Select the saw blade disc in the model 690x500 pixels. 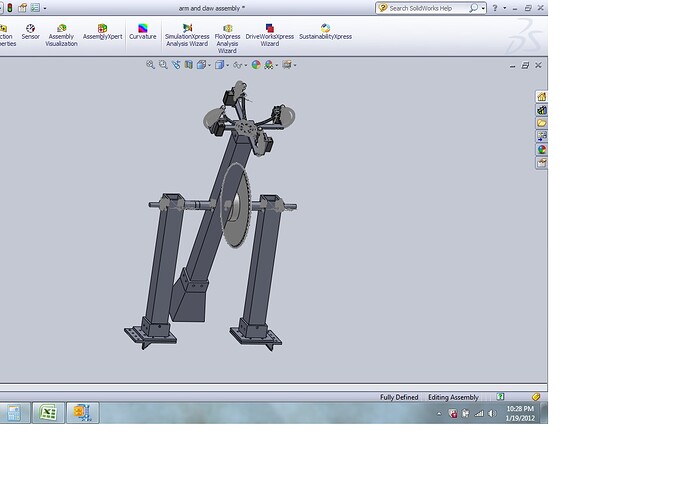coord(235,206)
